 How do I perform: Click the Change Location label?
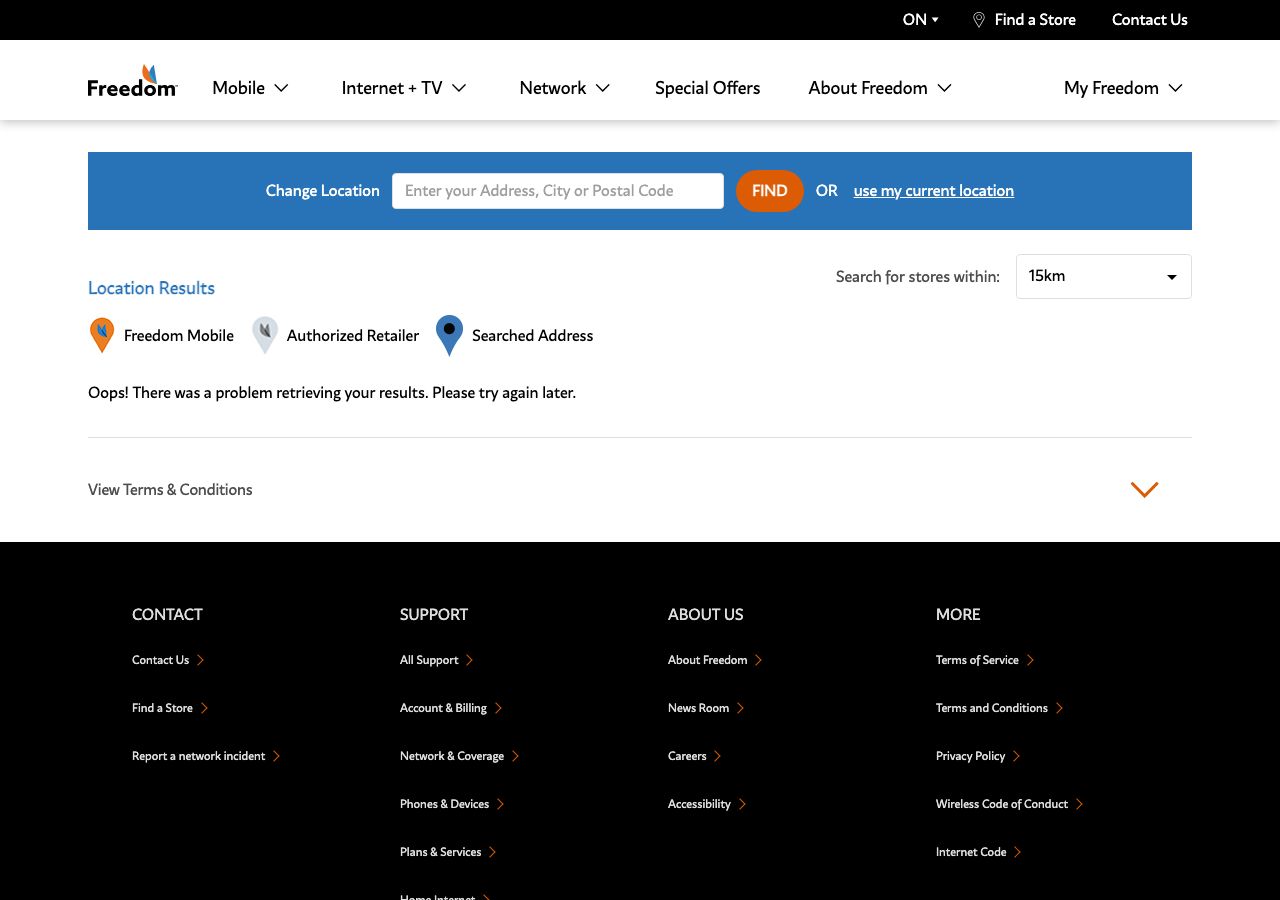(322, 191)
